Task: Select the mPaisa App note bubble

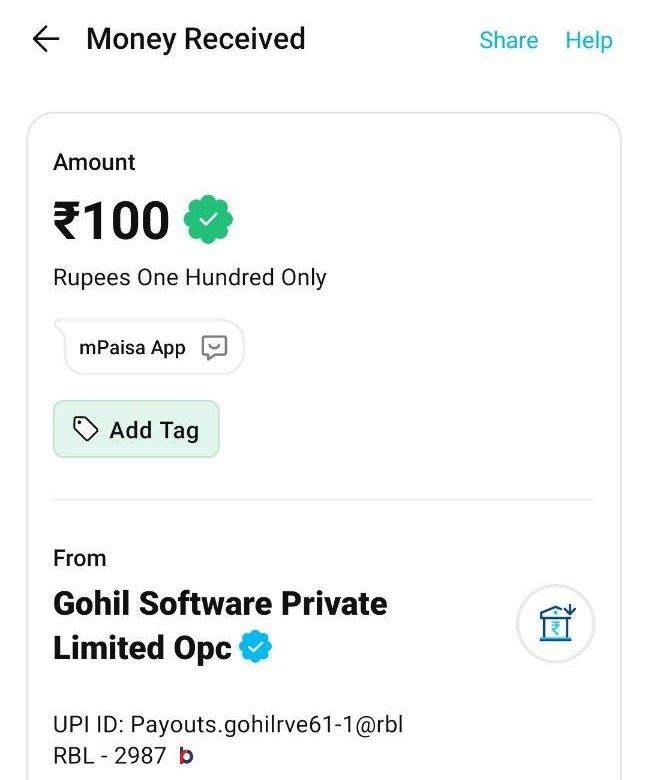Action: (149, 347)
